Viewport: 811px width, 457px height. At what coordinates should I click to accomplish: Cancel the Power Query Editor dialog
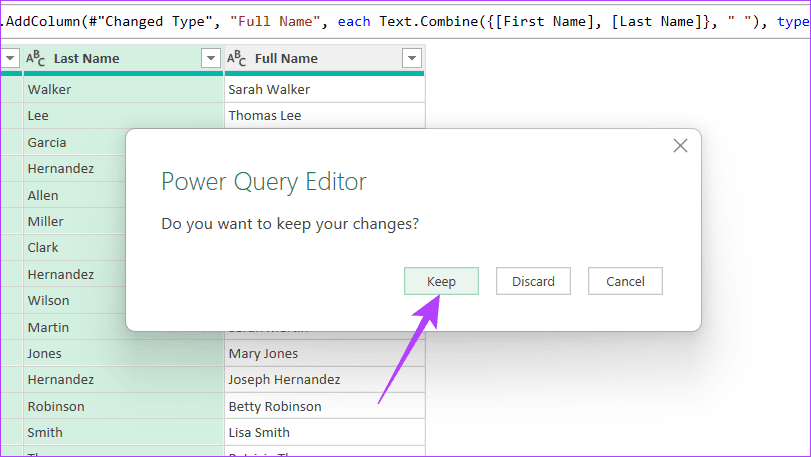[625, 281]
